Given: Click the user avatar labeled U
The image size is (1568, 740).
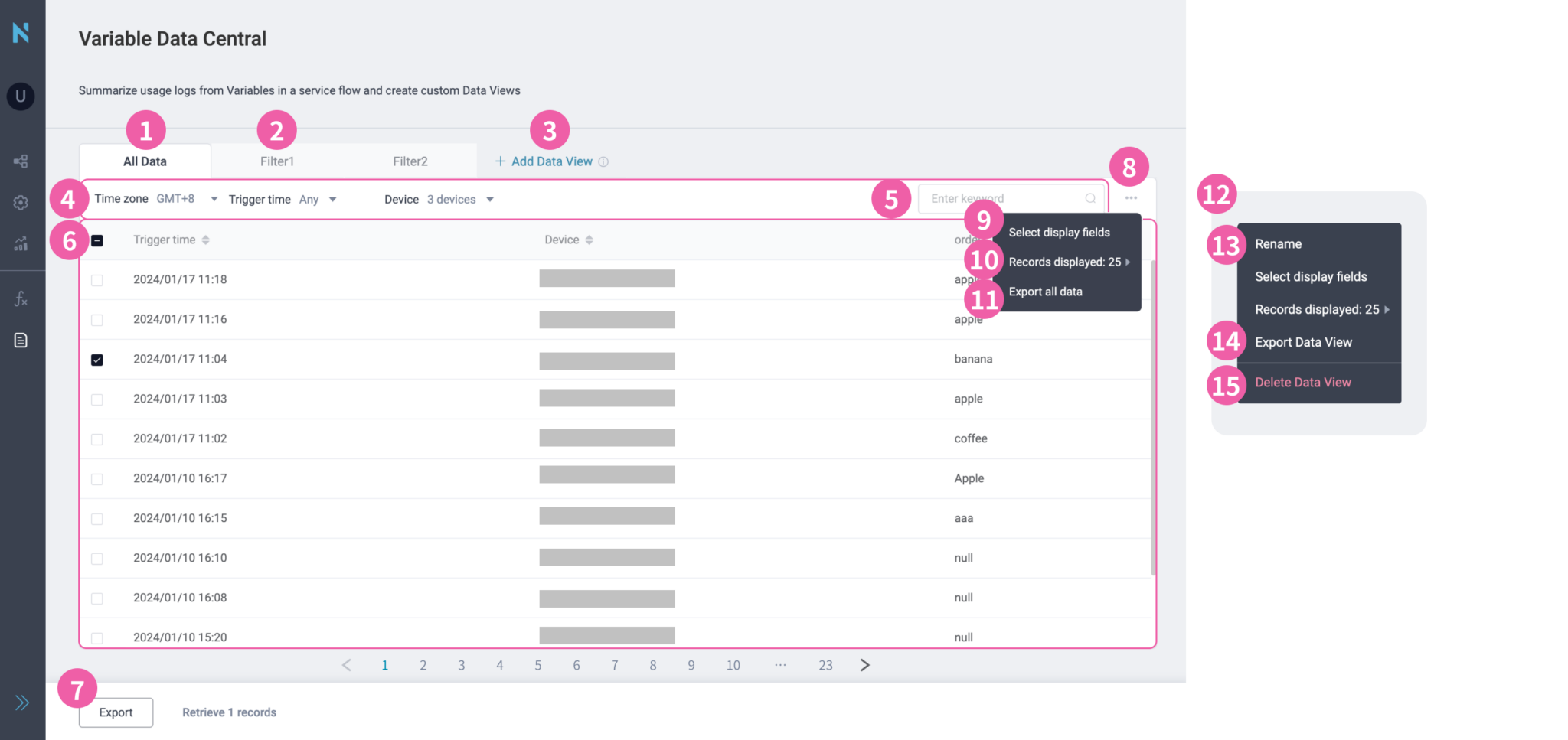Looking at the screenshot, I should point(21,96).
